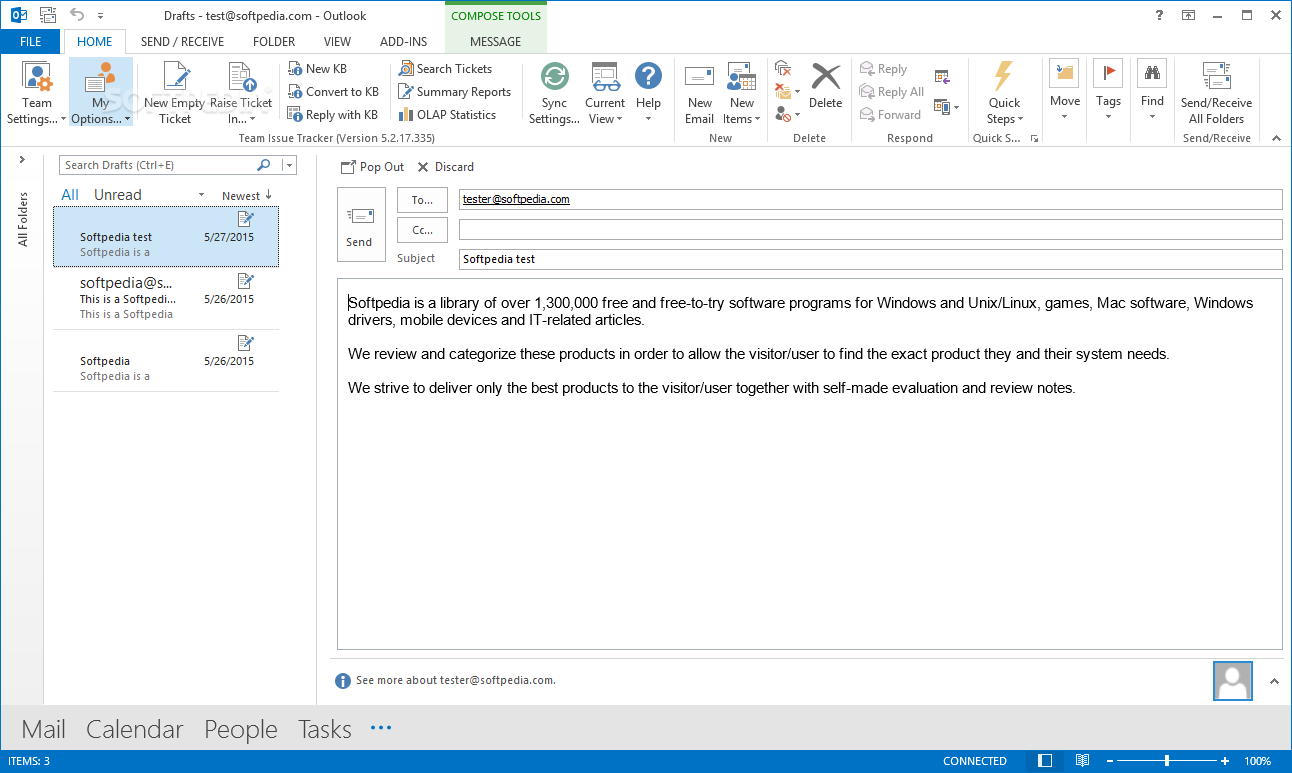The height and width of the screenshot is (773, 1292).
Task: Expand the All Folders pane
Action: click(x=21, y=160)
